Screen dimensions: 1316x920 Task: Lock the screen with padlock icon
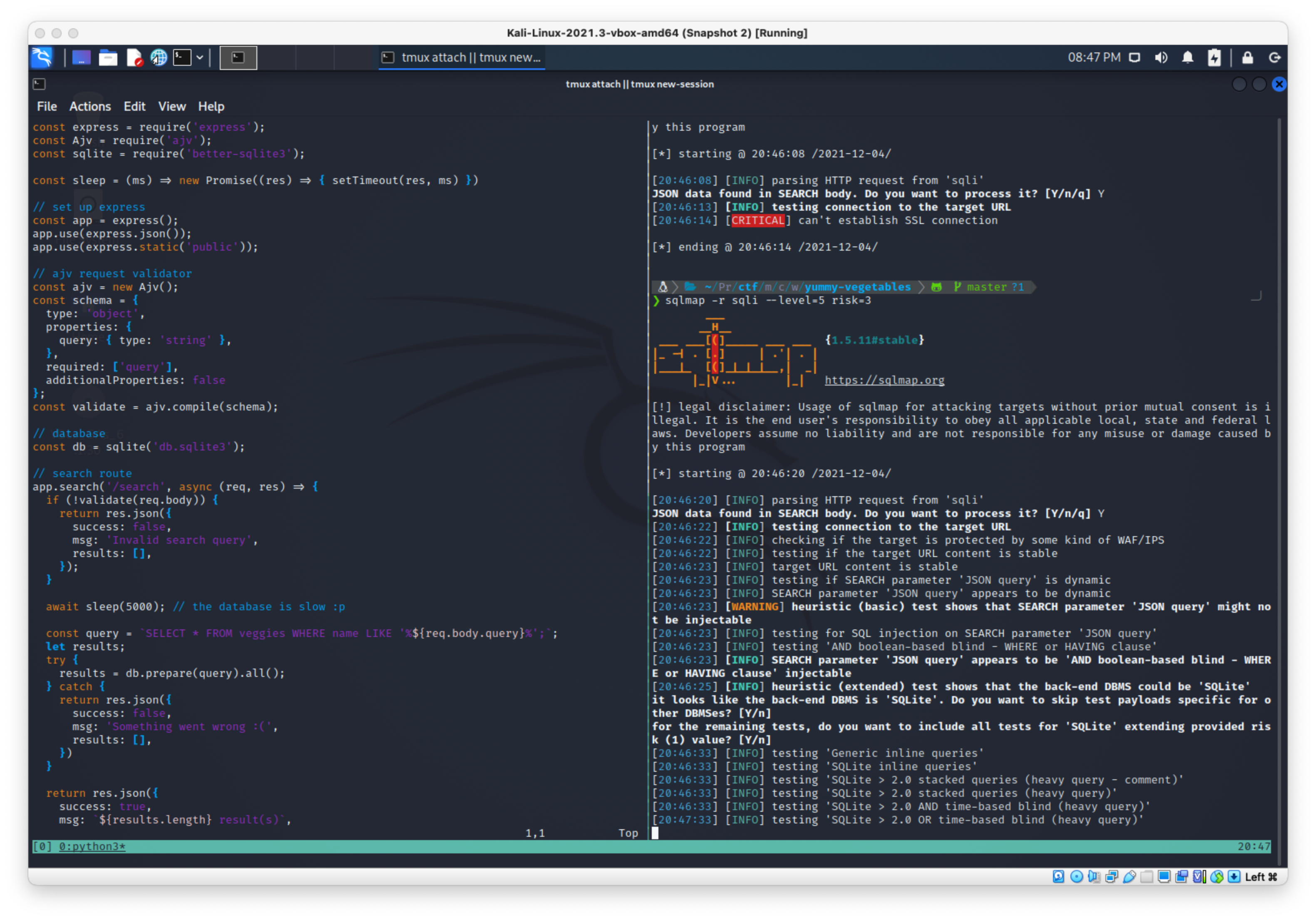coord(1247,57)
